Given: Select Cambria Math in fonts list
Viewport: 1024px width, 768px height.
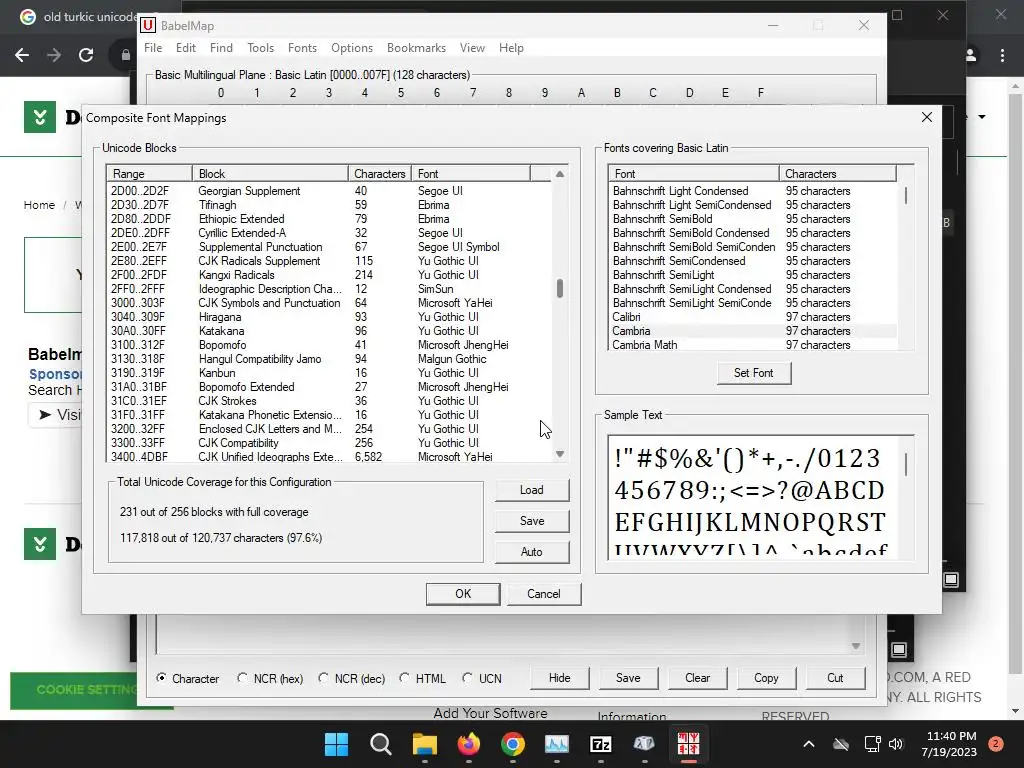Looking at the screenshot, I should click(753, 345).
